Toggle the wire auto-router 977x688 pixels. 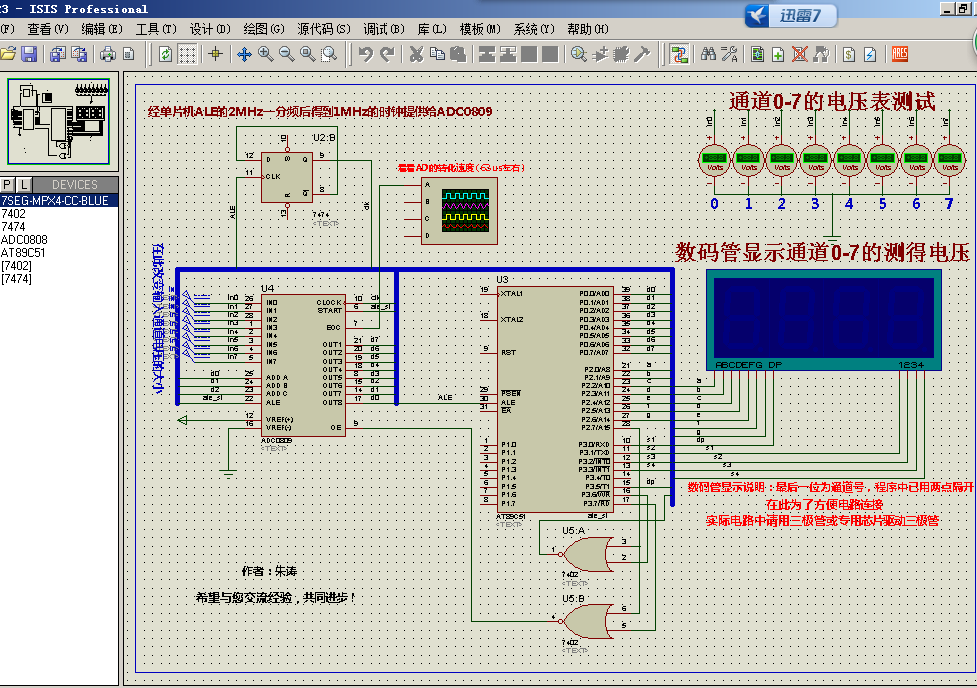679,54
